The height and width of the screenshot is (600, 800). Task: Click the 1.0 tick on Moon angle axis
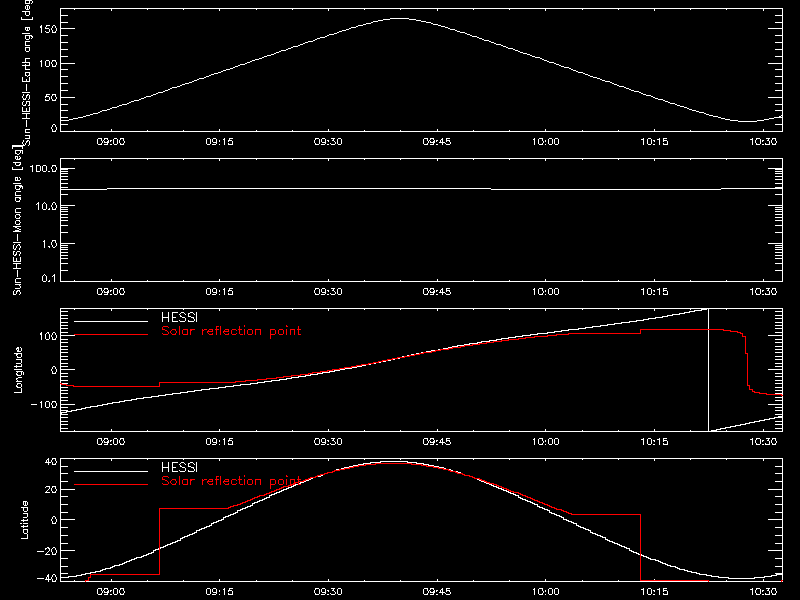pyautogui.click(x=49, y=244)
